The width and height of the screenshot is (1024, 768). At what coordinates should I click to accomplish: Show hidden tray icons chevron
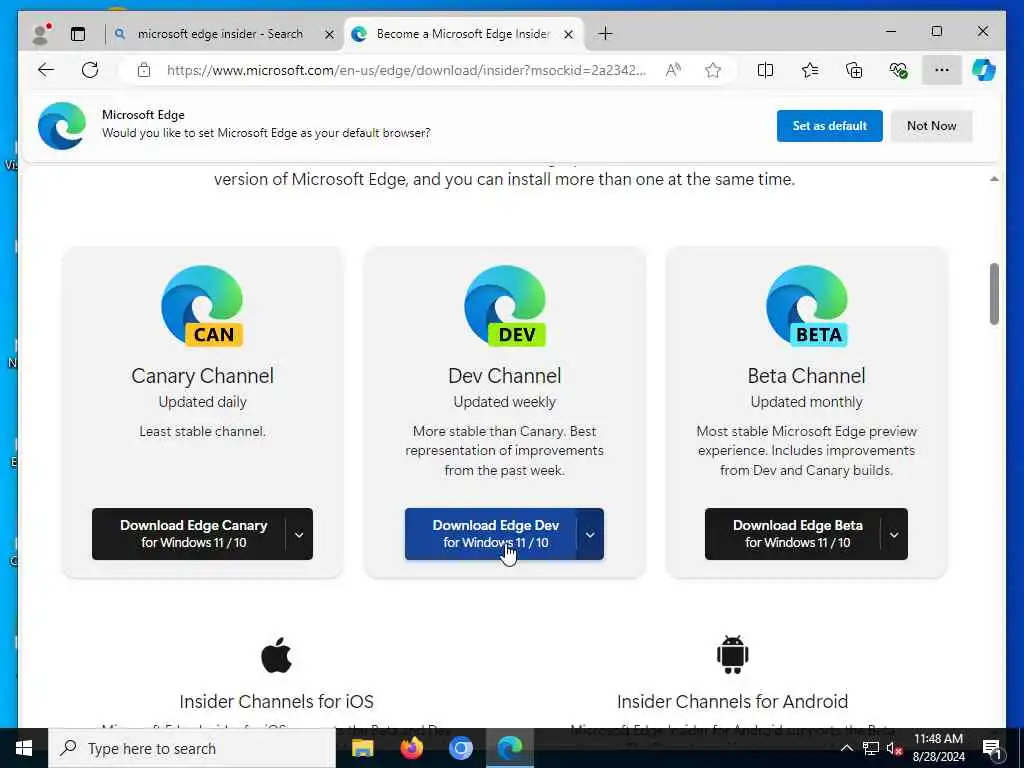(x=846, y=748)
